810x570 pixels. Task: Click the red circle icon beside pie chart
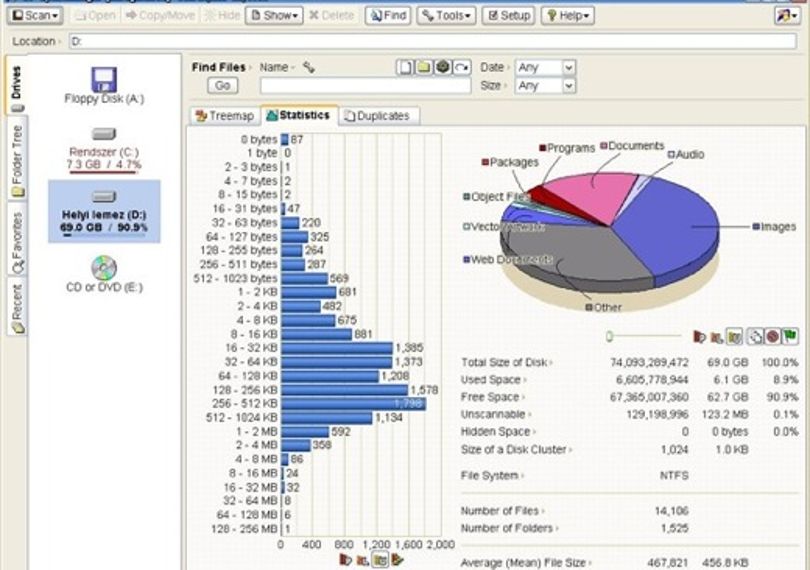click(x=772, y=336)
